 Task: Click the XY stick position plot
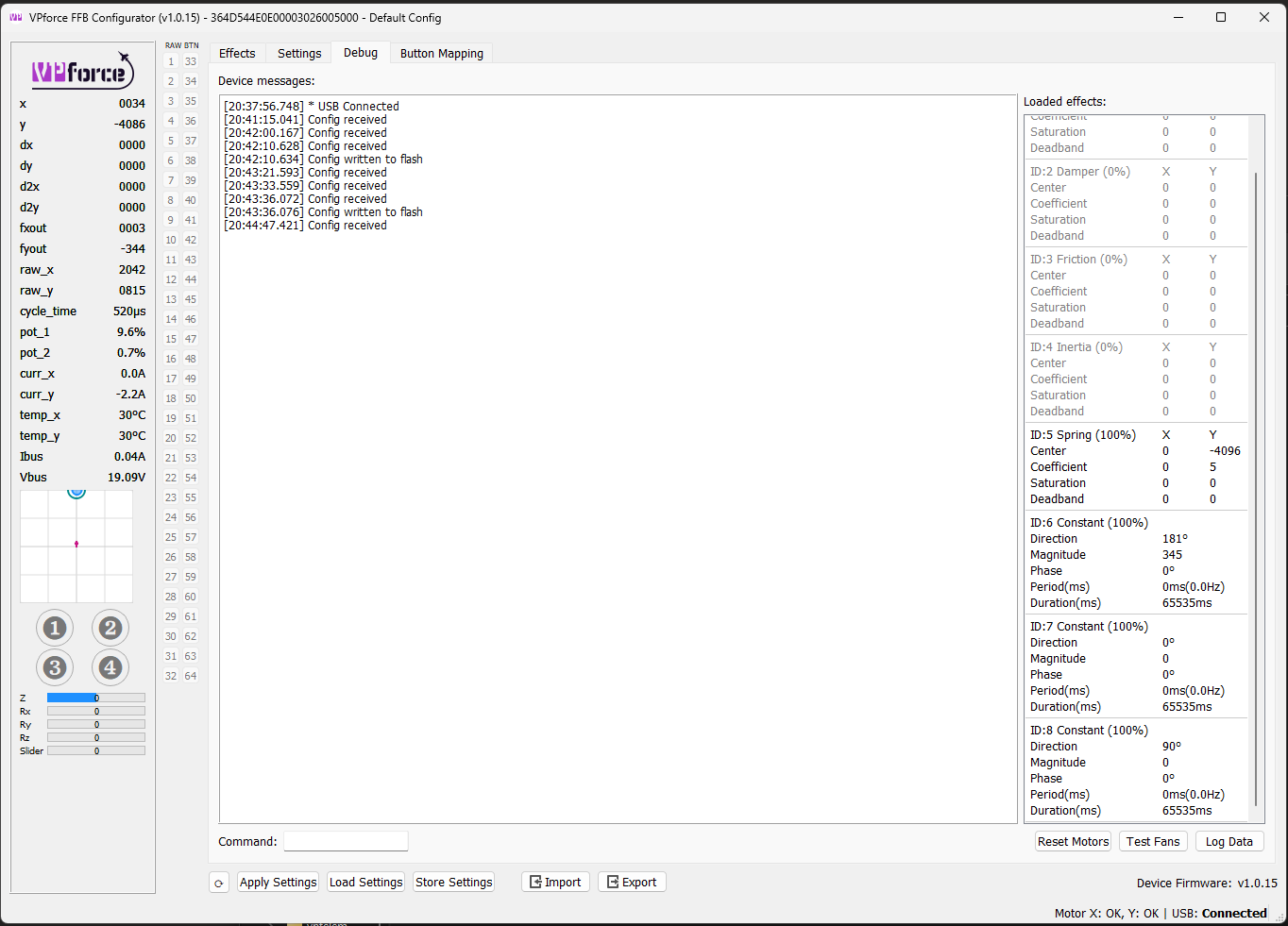point(76,547)
